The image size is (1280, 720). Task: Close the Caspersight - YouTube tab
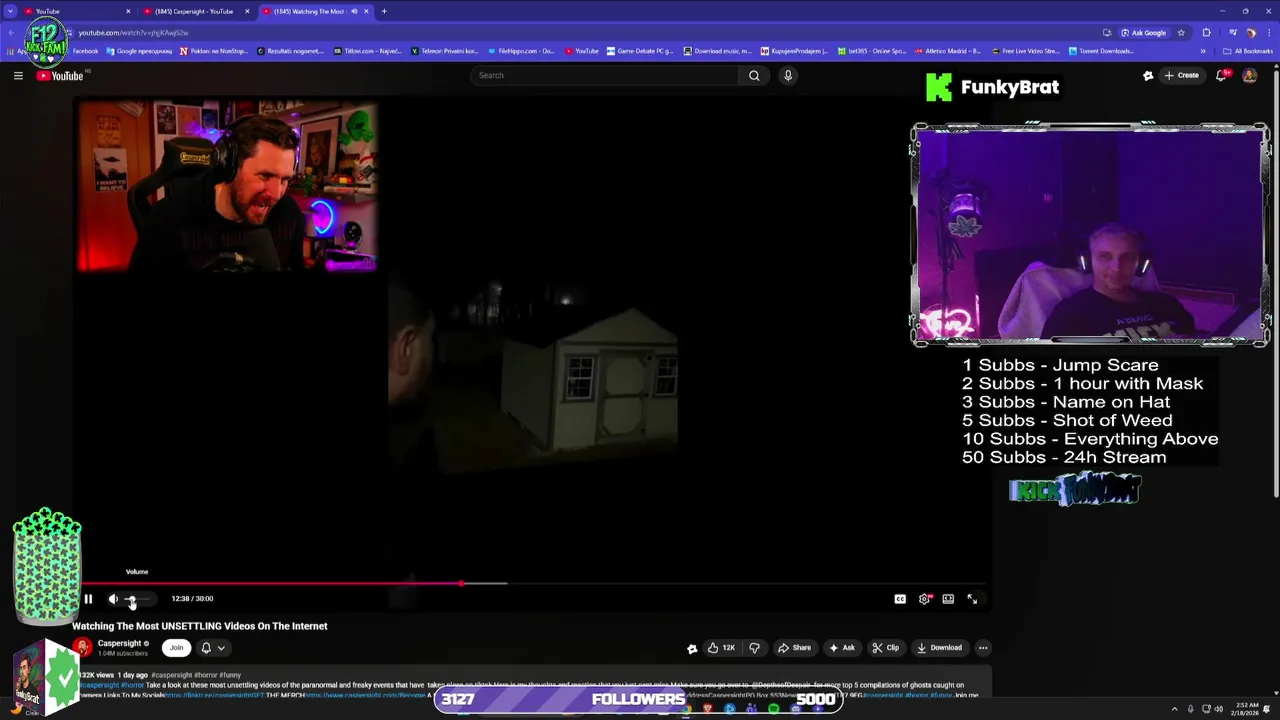click(247, 11)
